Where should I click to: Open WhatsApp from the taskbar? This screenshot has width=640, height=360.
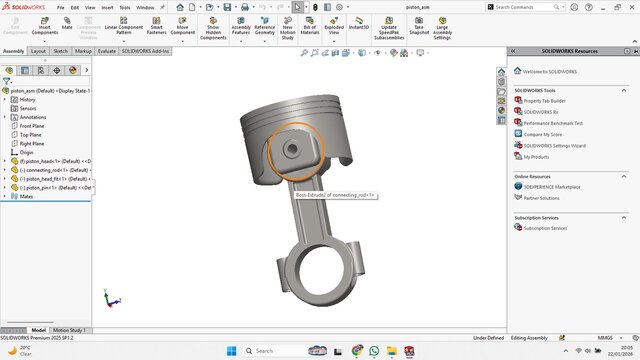pyautogui.click(x=374, y=351)
